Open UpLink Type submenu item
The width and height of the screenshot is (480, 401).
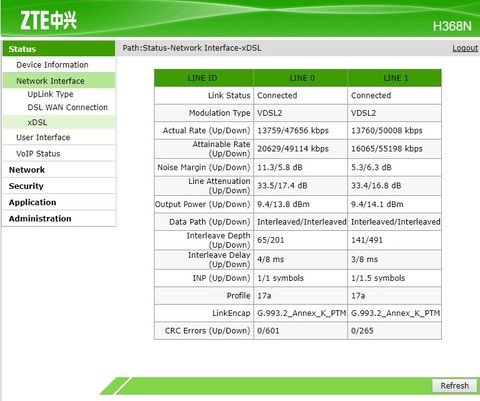point(50,94)
